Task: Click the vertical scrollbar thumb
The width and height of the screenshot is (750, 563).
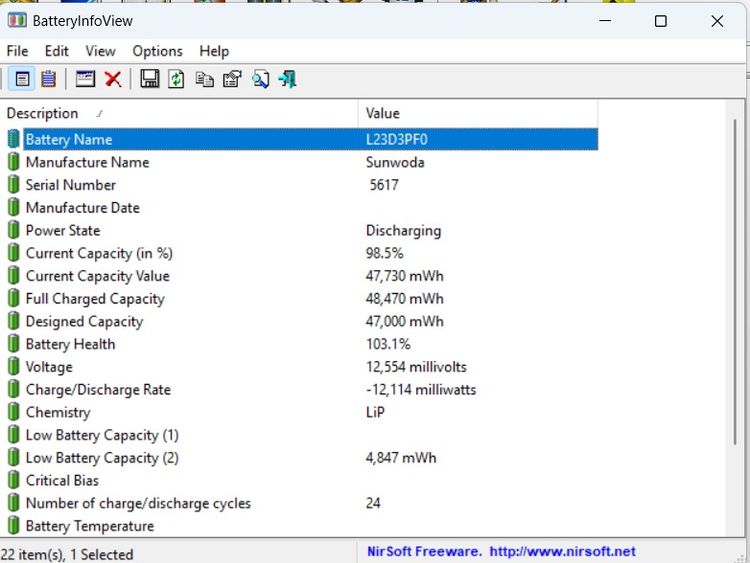Action: [735, 282]
